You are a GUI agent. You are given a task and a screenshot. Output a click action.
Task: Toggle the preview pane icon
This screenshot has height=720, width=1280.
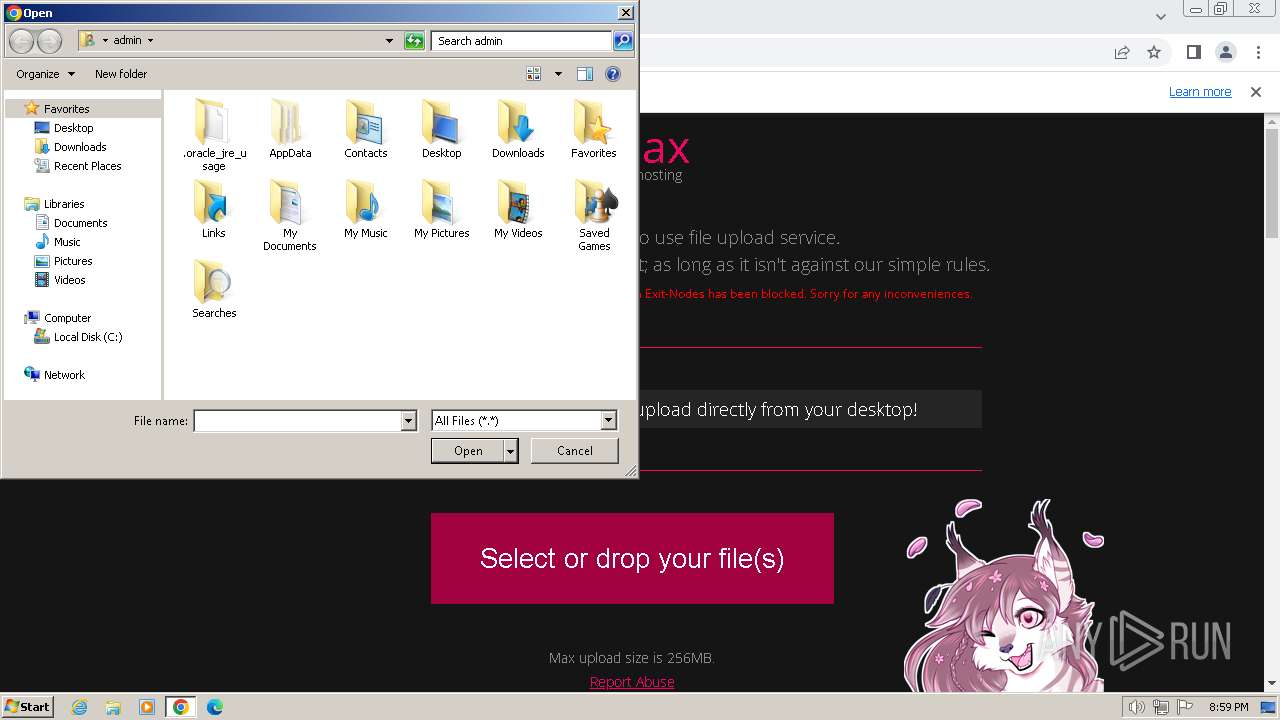585,74
